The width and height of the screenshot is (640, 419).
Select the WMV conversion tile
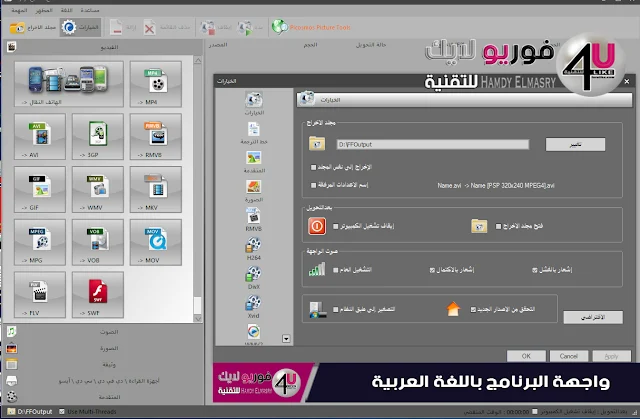point(98,189)
